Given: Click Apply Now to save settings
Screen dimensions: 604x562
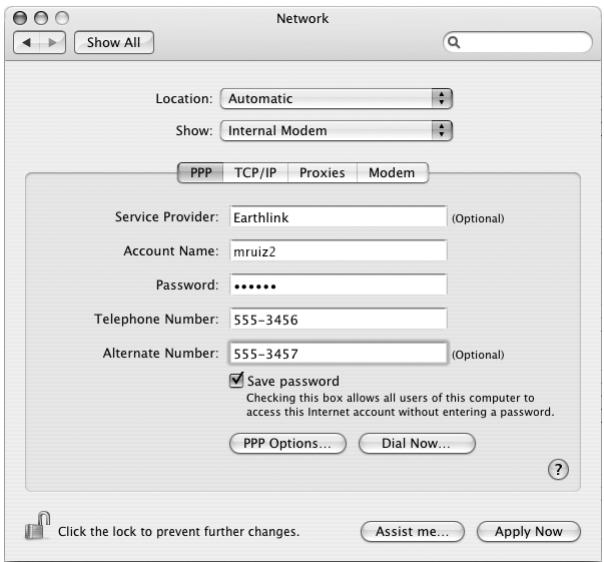Looking at the screenshot, I should click(528, 532).
